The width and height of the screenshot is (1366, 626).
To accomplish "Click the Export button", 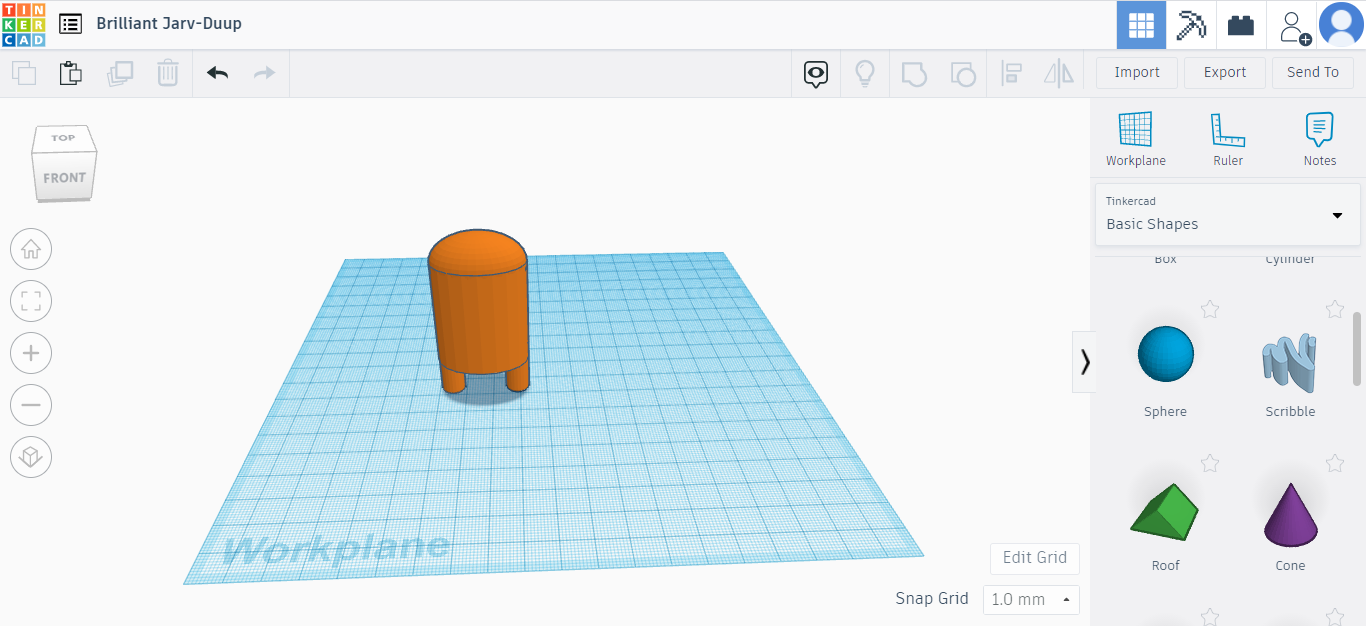I will (x=1225, y=72).
